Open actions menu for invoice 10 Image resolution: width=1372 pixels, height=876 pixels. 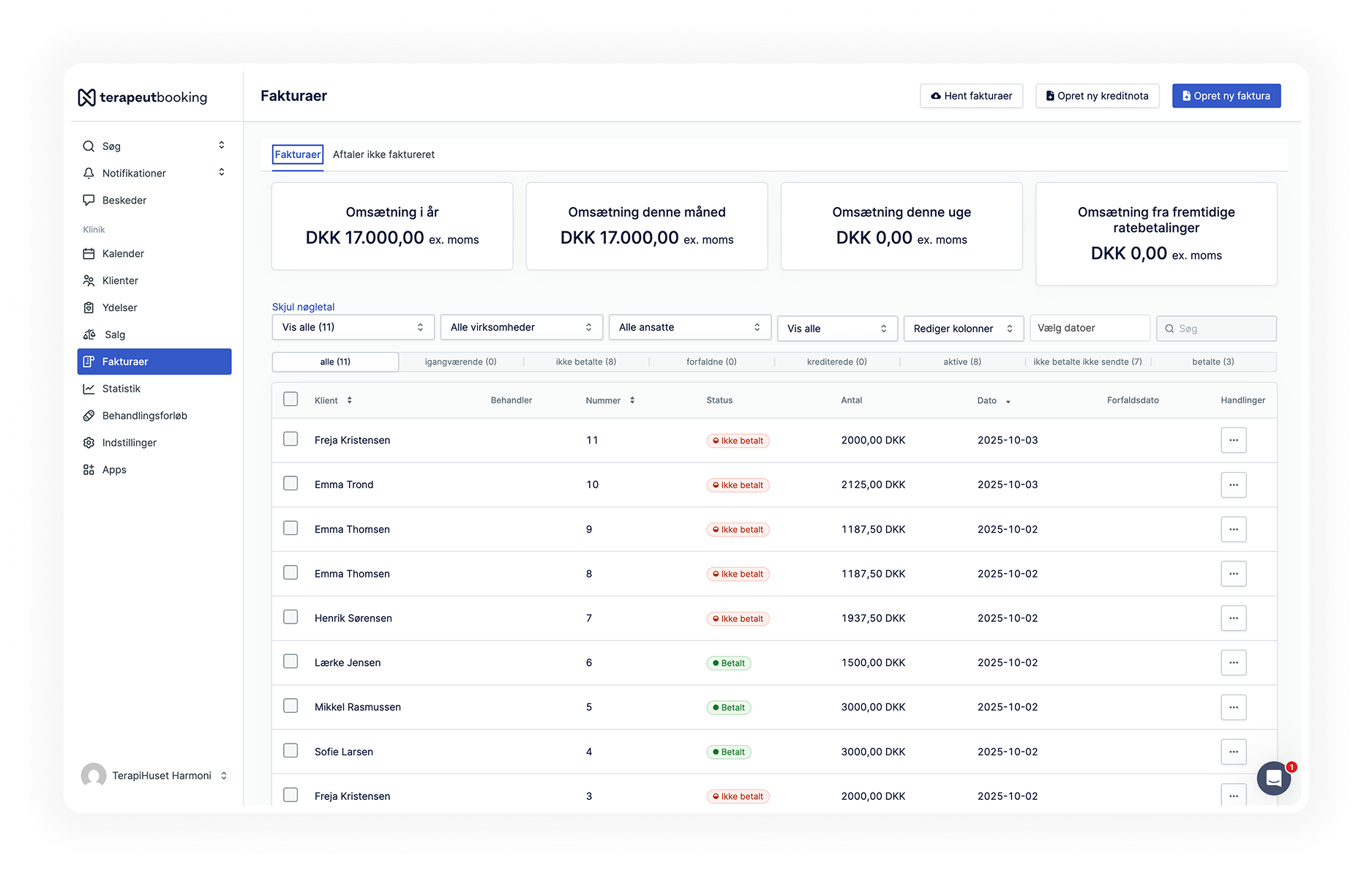pyautogui.click(x=1234, y=484)
